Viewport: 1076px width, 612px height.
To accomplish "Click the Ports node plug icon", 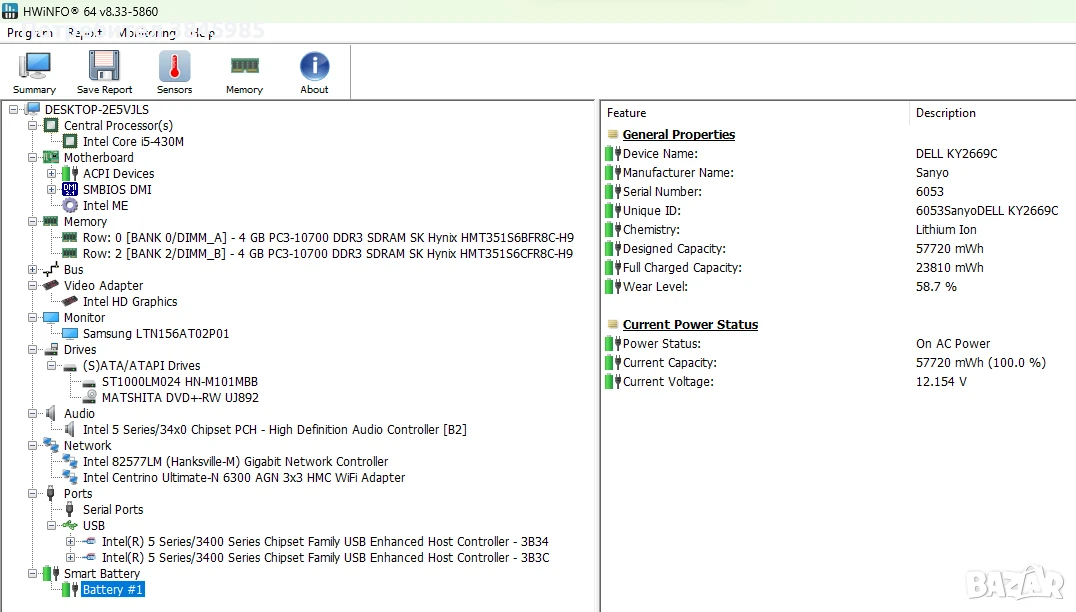I will pyautogui.click(x=51, y=493).
